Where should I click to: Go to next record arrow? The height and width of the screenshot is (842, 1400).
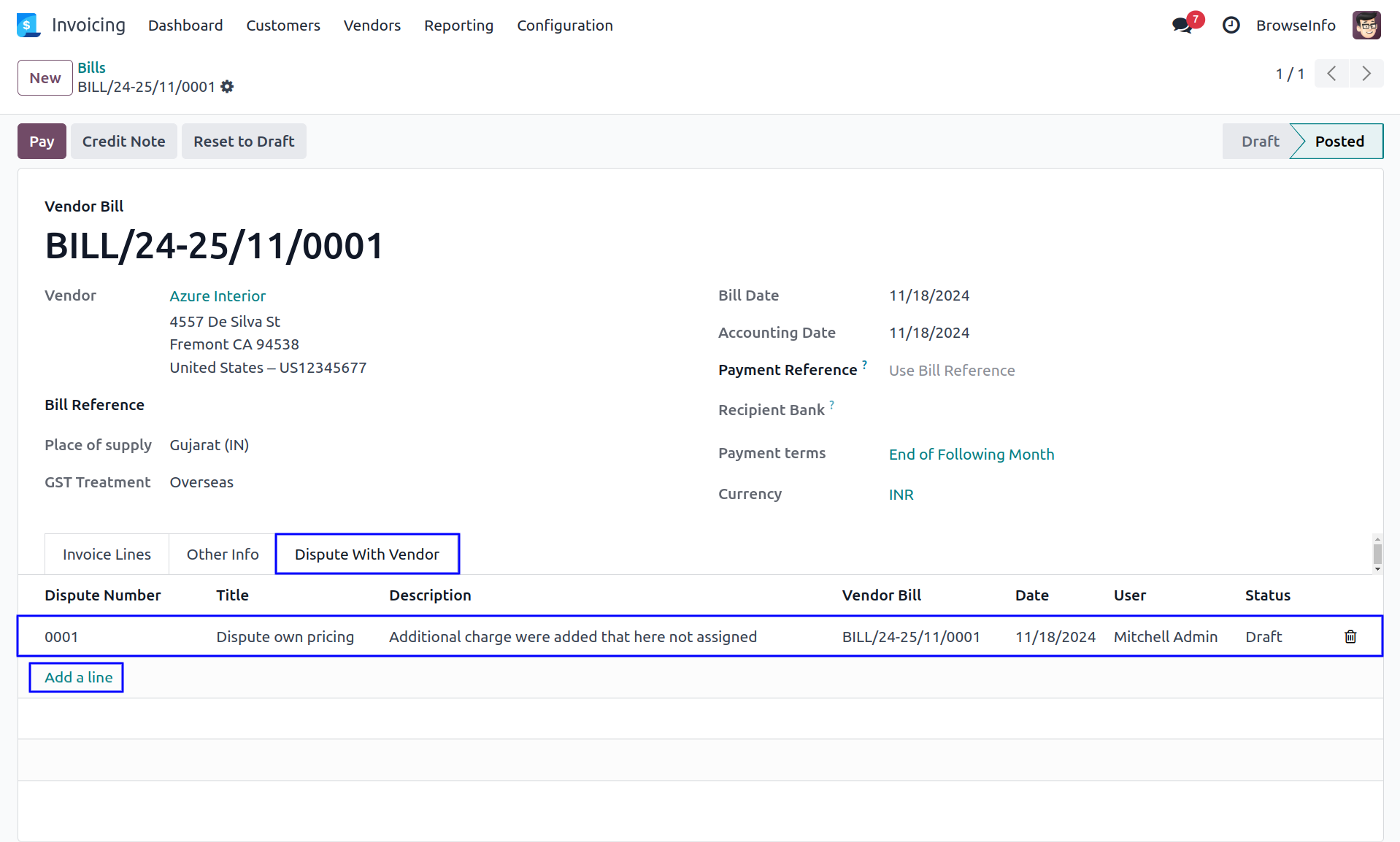coord(1366,74)
